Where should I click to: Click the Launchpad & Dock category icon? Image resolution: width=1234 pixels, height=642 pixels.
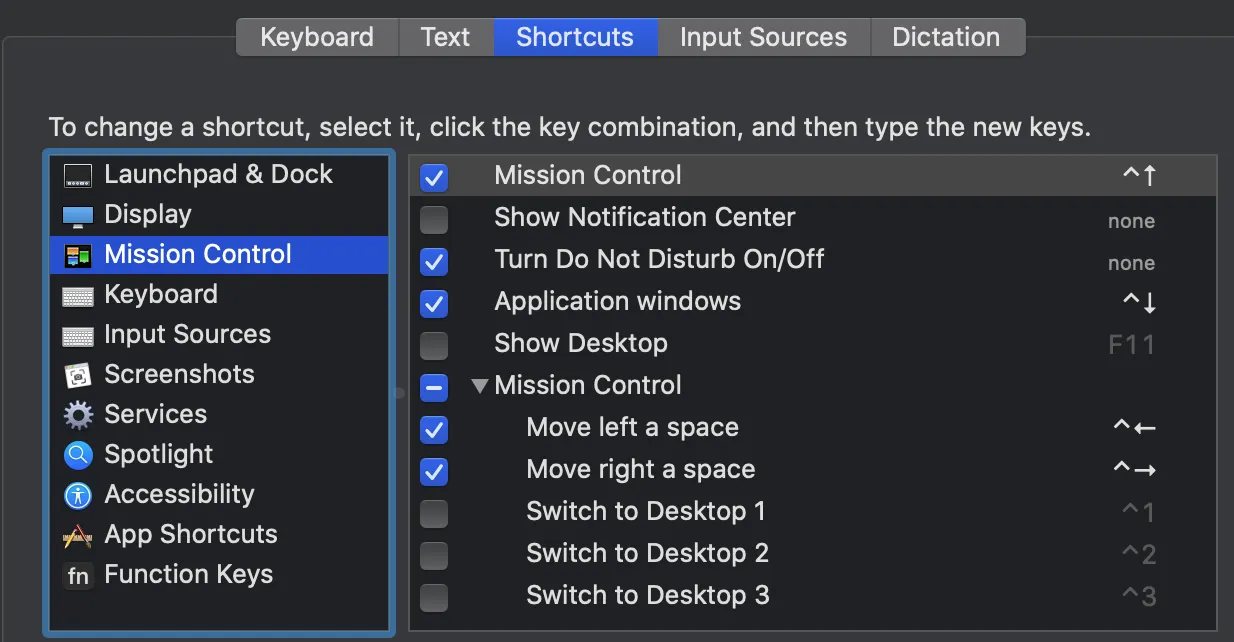pyautogui.click(x=78, y=176)
